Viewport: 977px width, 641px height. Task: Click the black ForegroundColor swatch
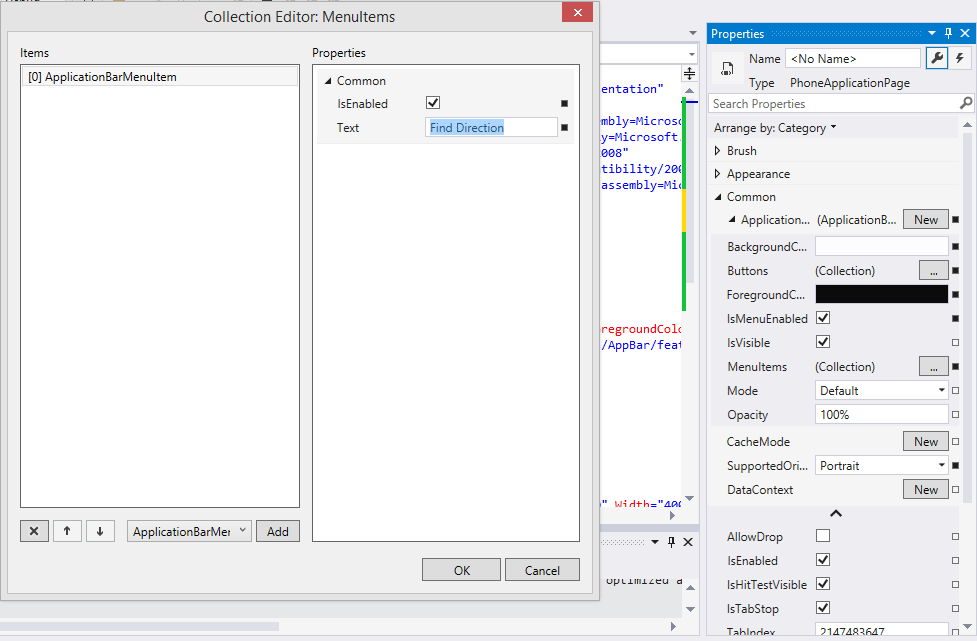(881, 295)
